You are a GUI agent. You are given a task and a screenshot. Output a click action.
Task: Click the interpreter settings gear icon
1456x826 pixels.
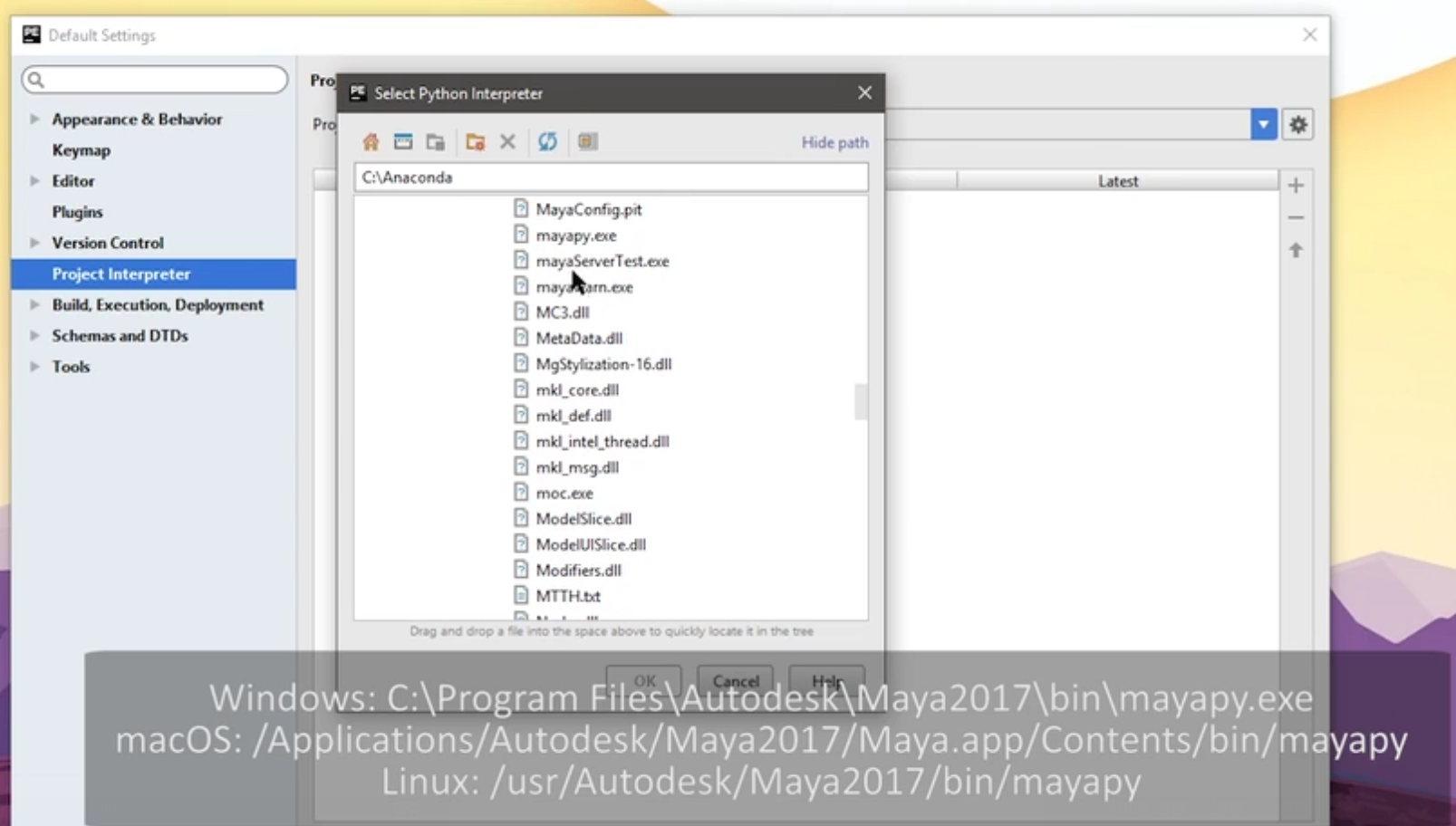pyautogui.click(x=1298, y=124)
